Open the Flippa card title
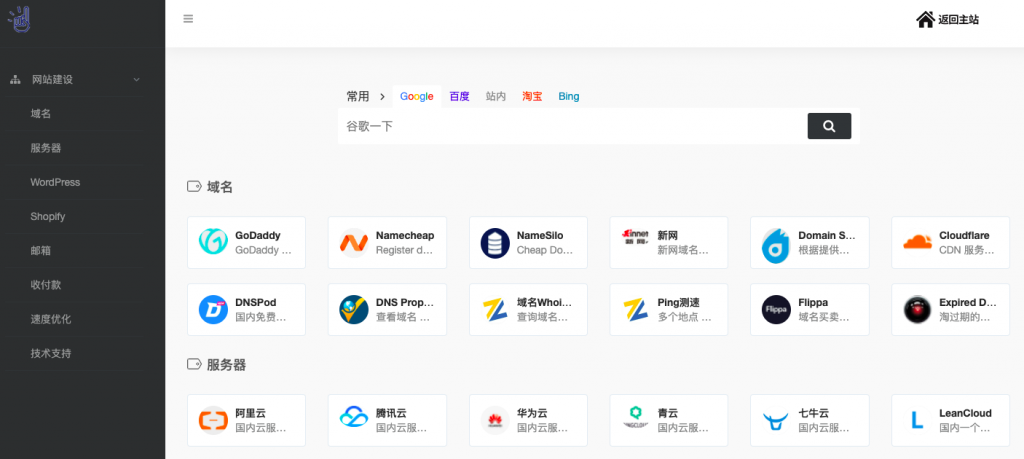The width and height of the screenshot is (1024, 459). pos(813,303)
